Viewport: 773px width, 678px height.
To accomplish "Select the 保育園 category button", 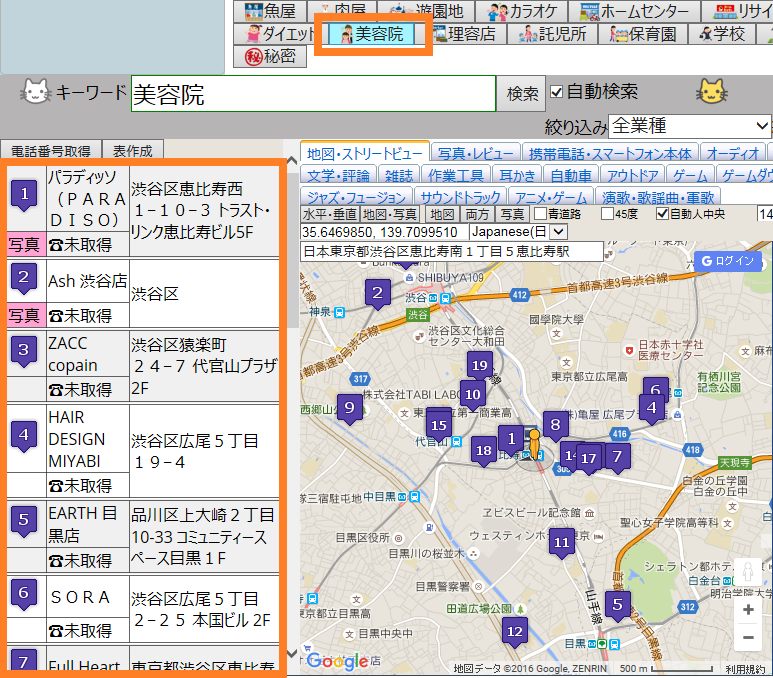I will point(643,34).
